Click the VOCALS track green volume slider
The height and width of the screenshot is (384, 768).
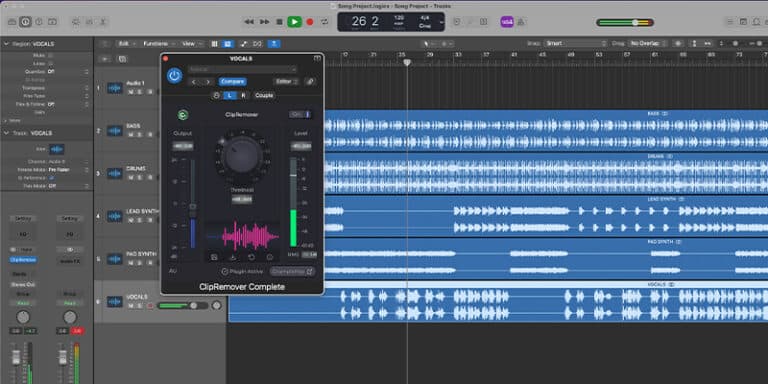pyautogui.click(x=177, y=306)
